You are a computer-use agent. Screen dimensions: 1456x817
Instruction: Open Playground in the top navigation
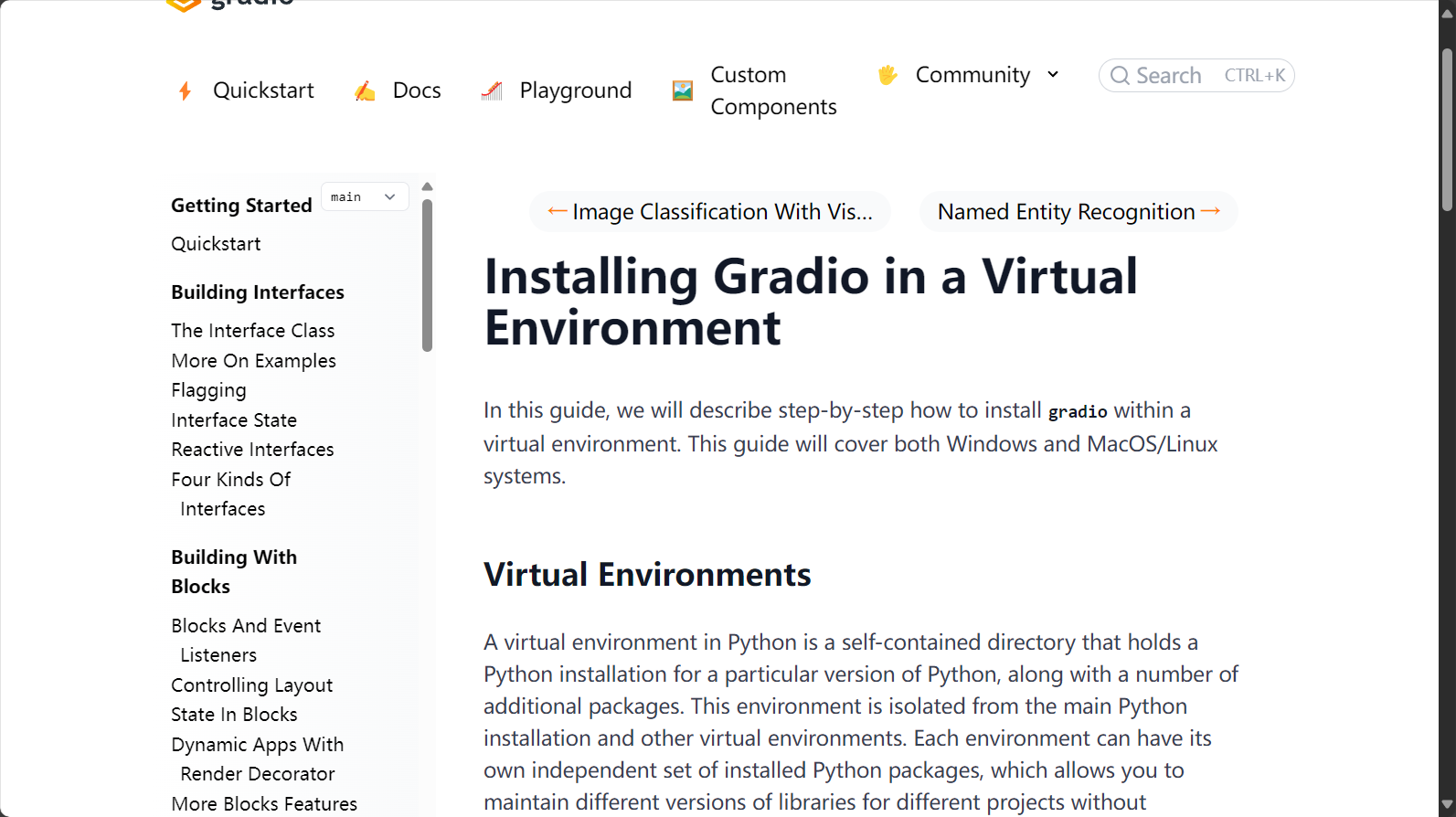coord(576,90)
